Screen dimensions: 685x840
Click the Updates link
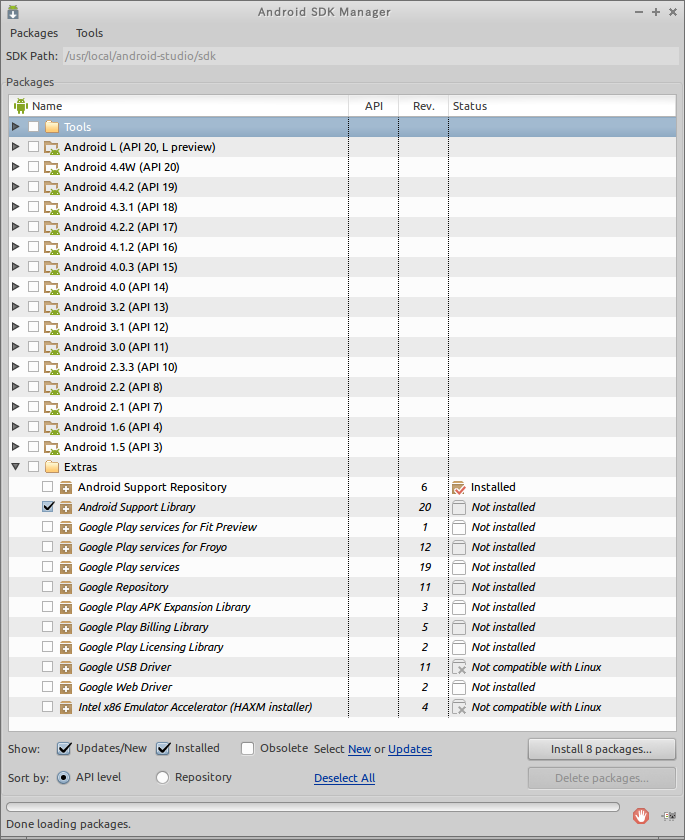point(410,749)
